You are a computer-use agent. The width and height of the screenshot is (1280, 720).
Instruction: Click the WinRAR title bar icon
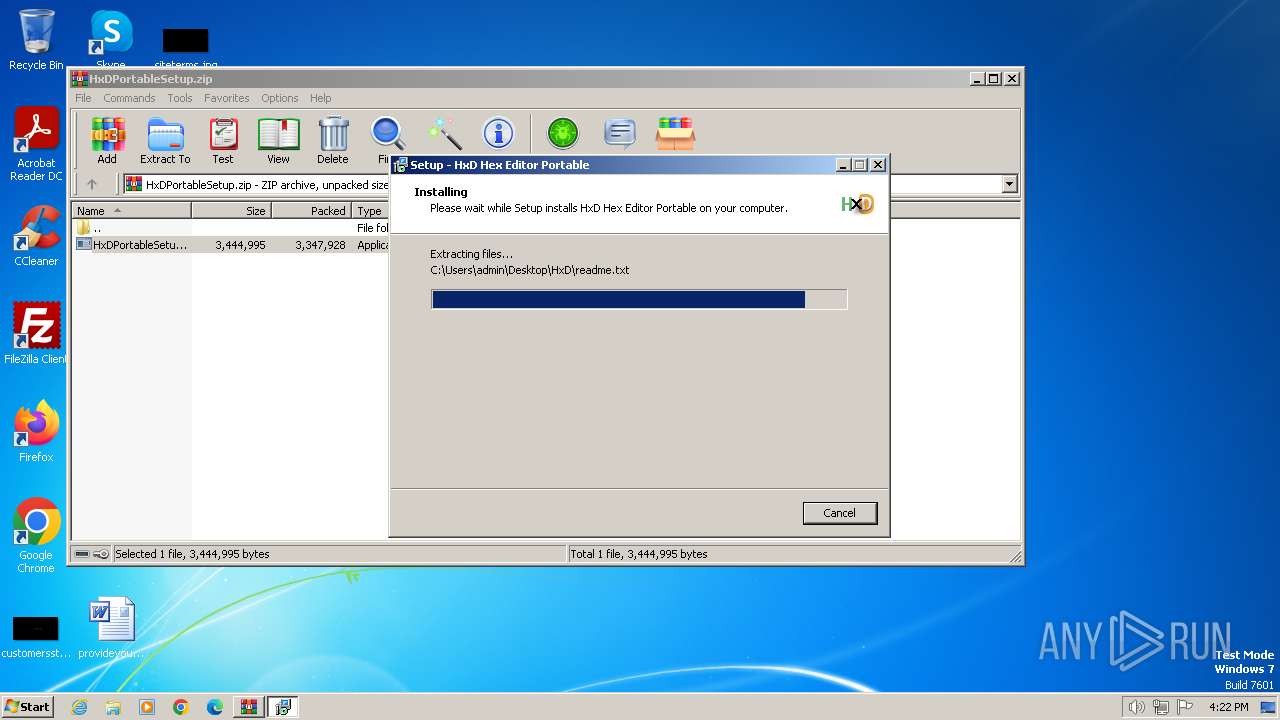tap(79, 79)
